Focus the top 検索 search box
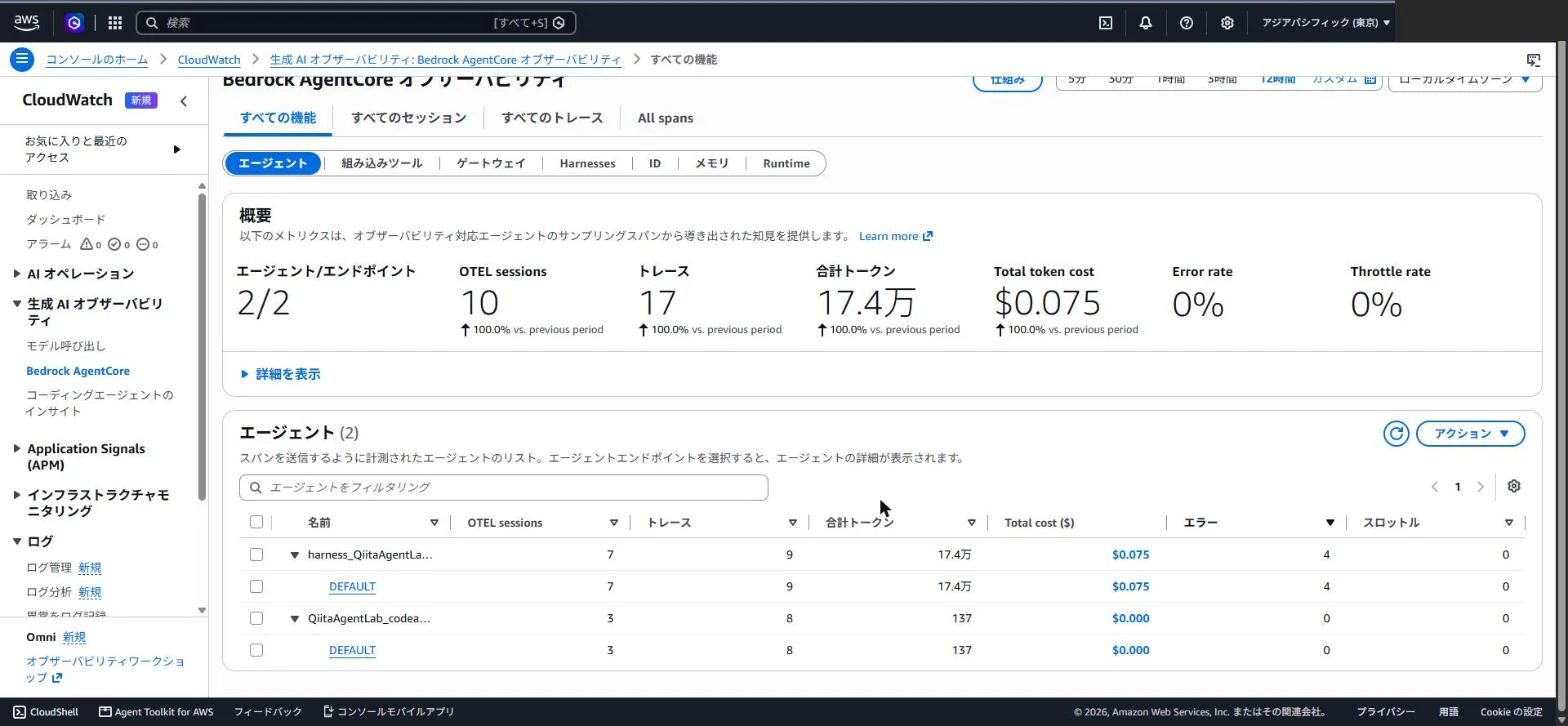This screenshot has height=726, width=1568. click(x=356, y=22)
